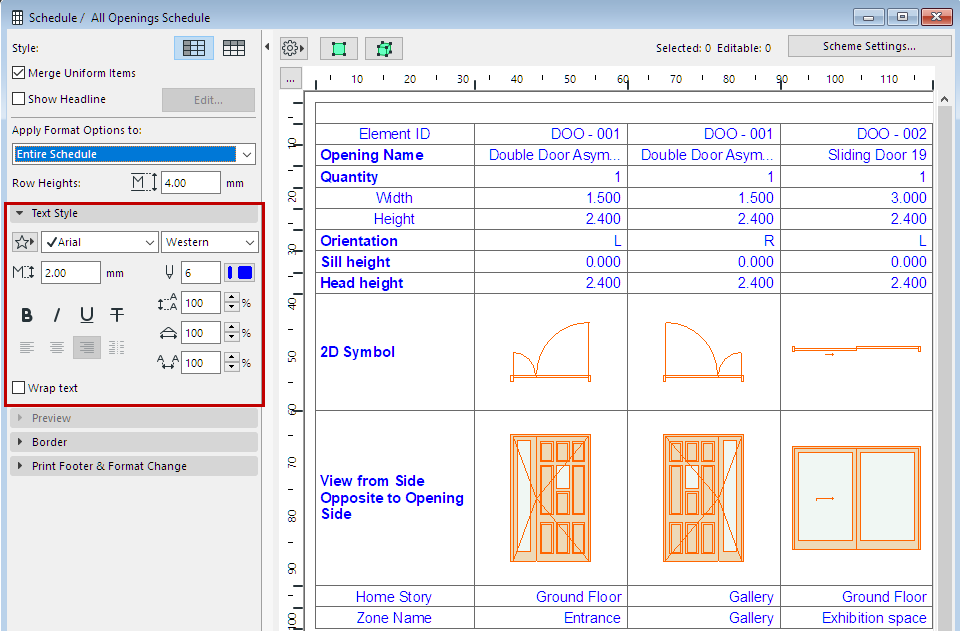Viewport: 960px width, 631px height.
Task: Open the favorites star button
Action: pos(24,242)
